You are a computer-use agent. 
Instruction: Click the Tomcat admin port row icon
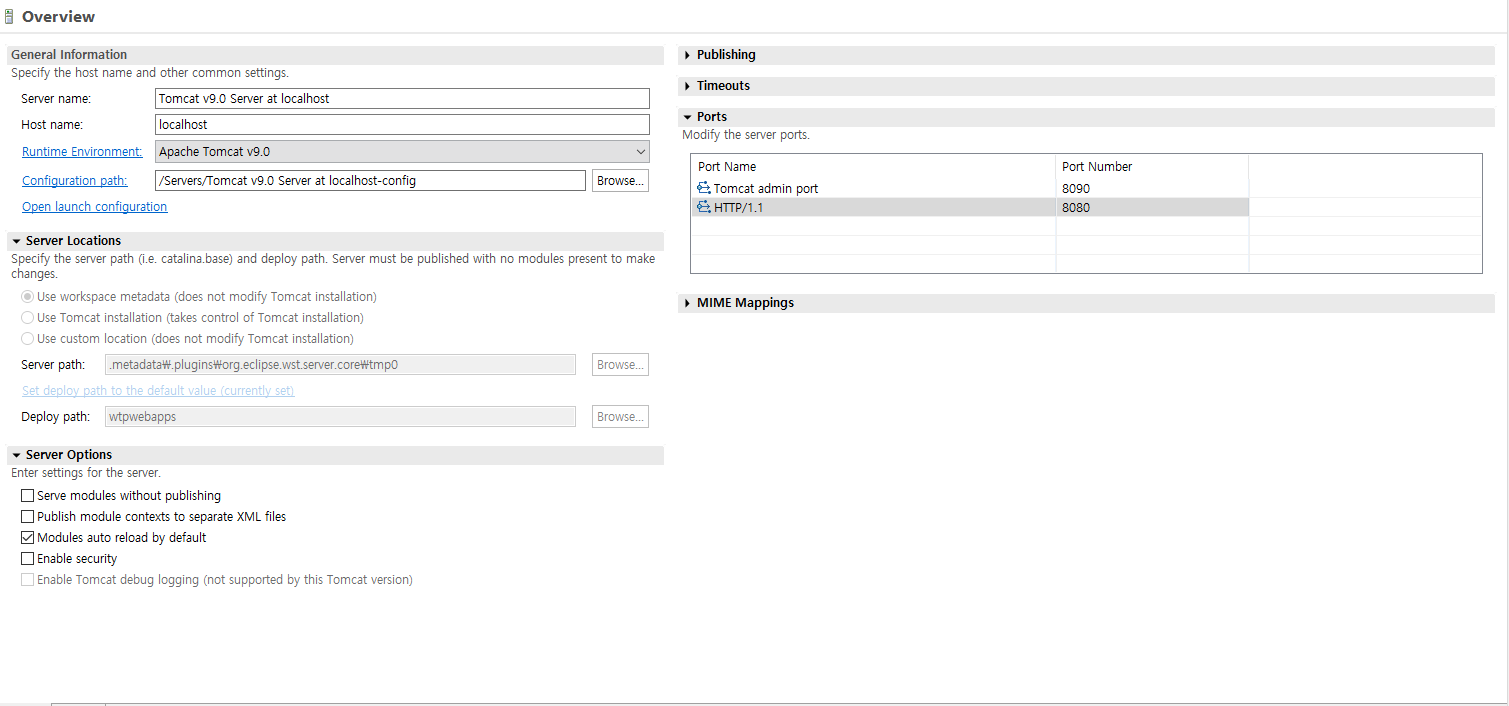pos(704,188)
